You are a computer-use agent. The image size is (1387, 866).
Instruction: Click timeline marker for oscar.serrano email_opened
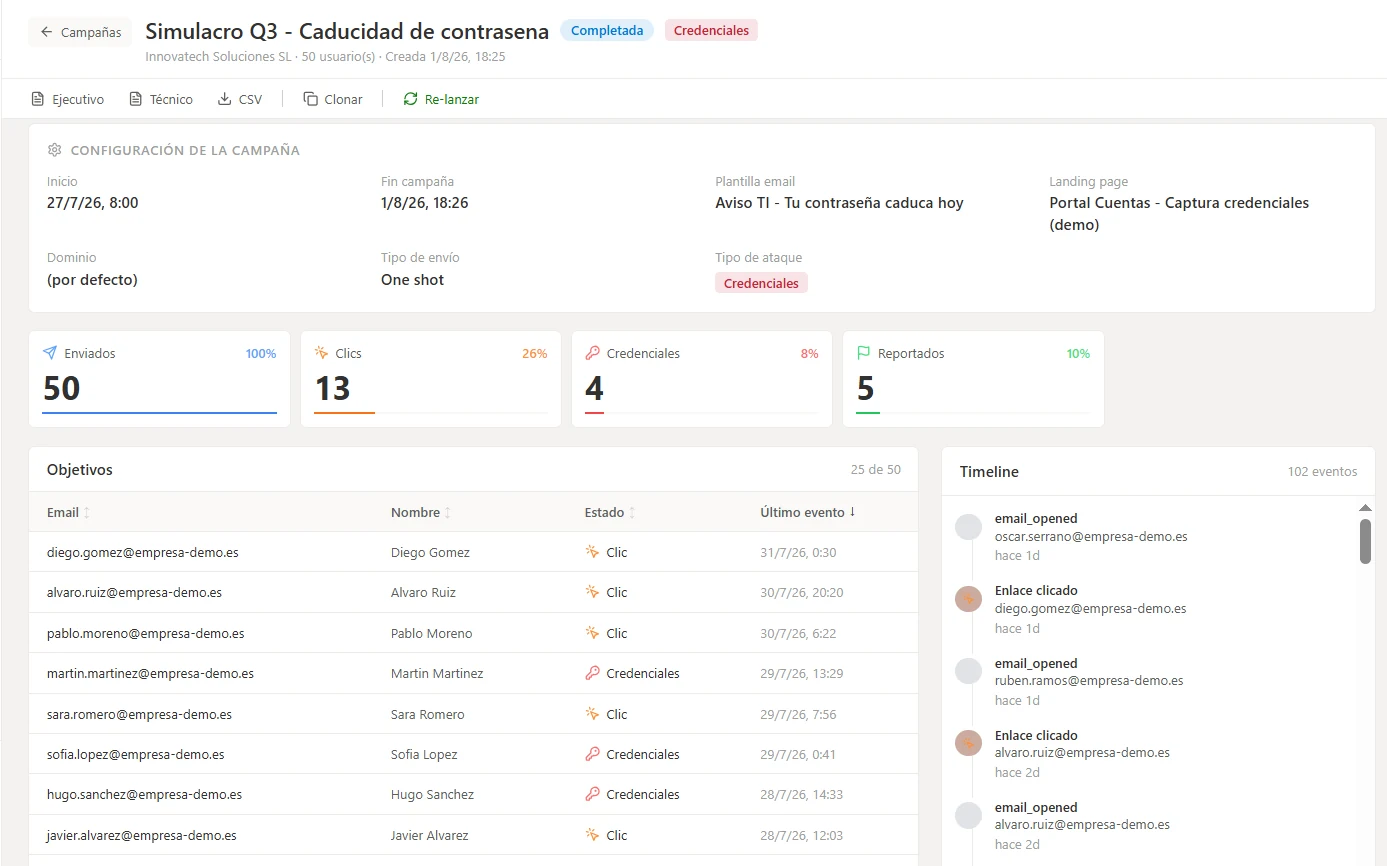968,527
